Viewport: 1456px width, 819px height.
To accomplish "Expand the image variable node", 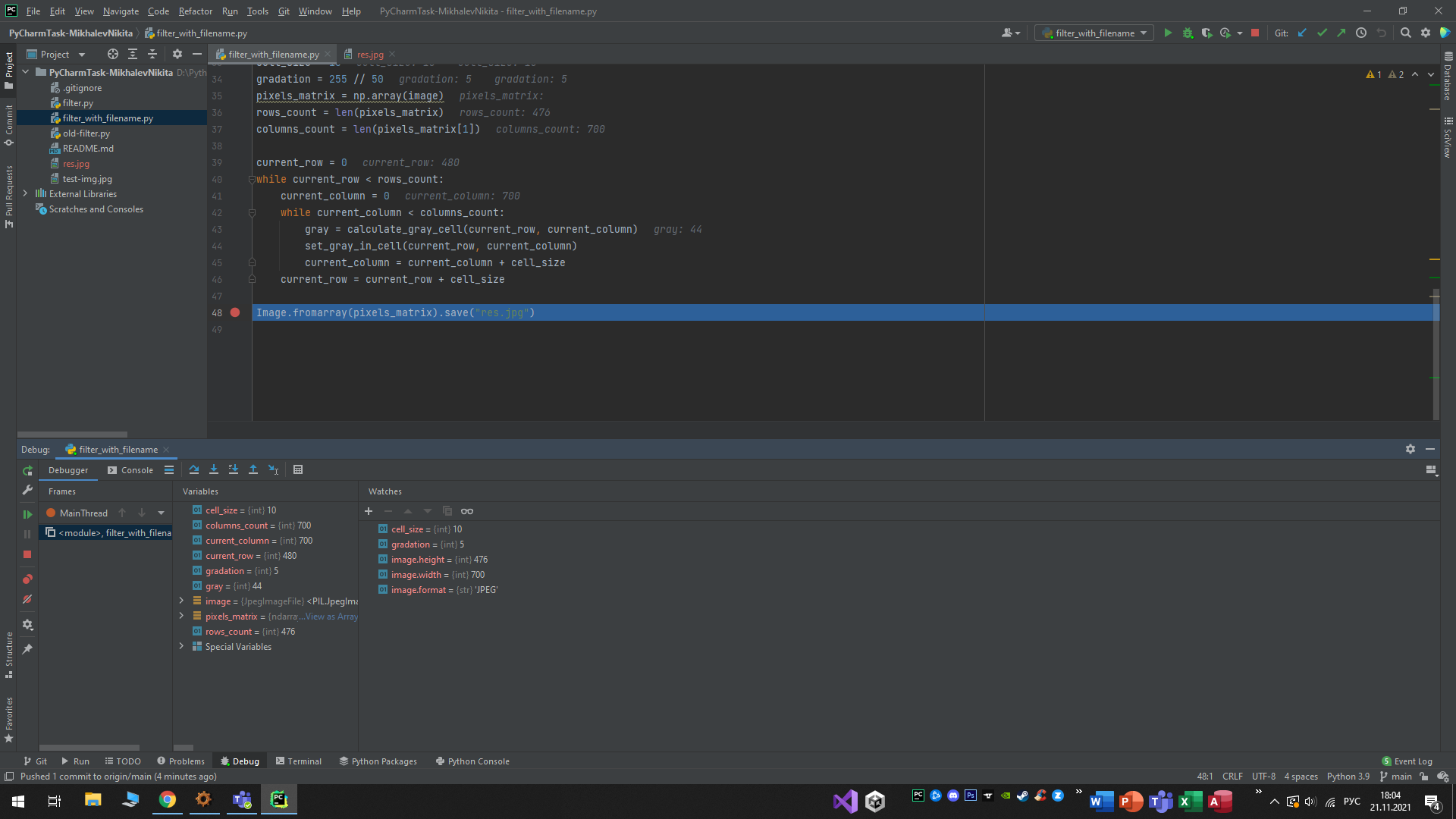I will [x=181, y=601].
